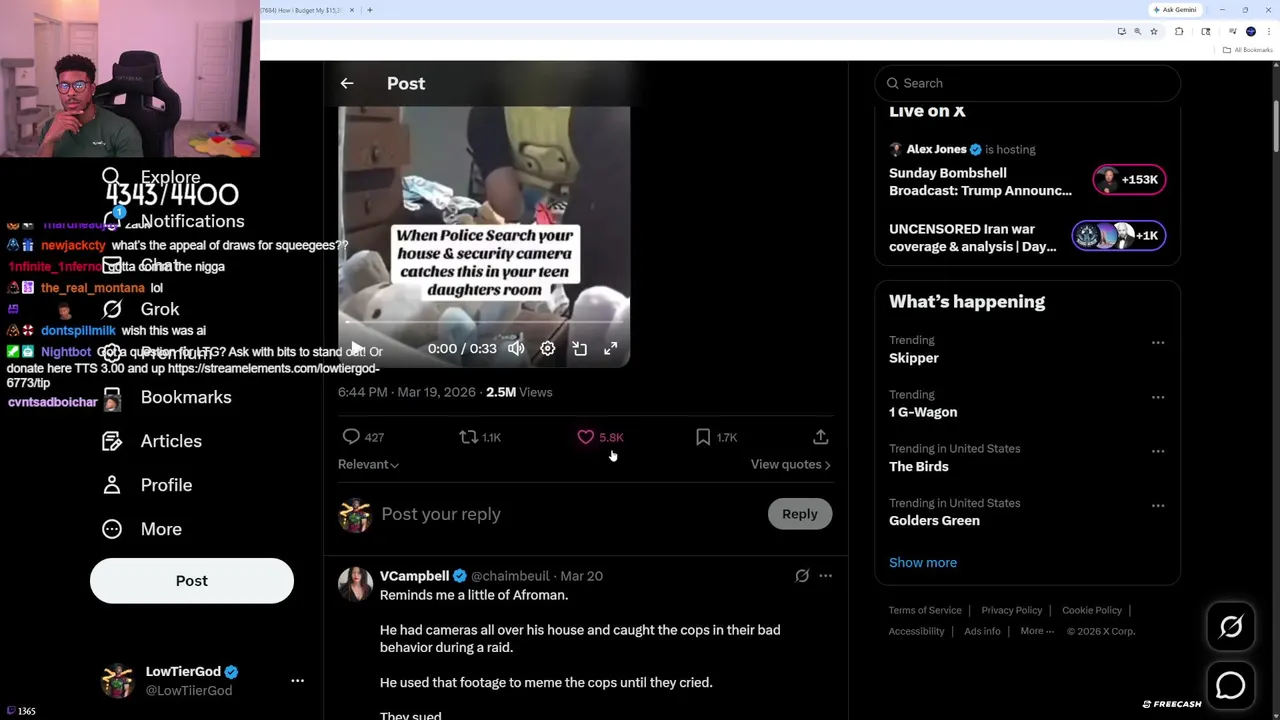Click the @chaimbeuil handle
Image resolution: width=1280 pixels, height=720 pixels.
(510, 576)
